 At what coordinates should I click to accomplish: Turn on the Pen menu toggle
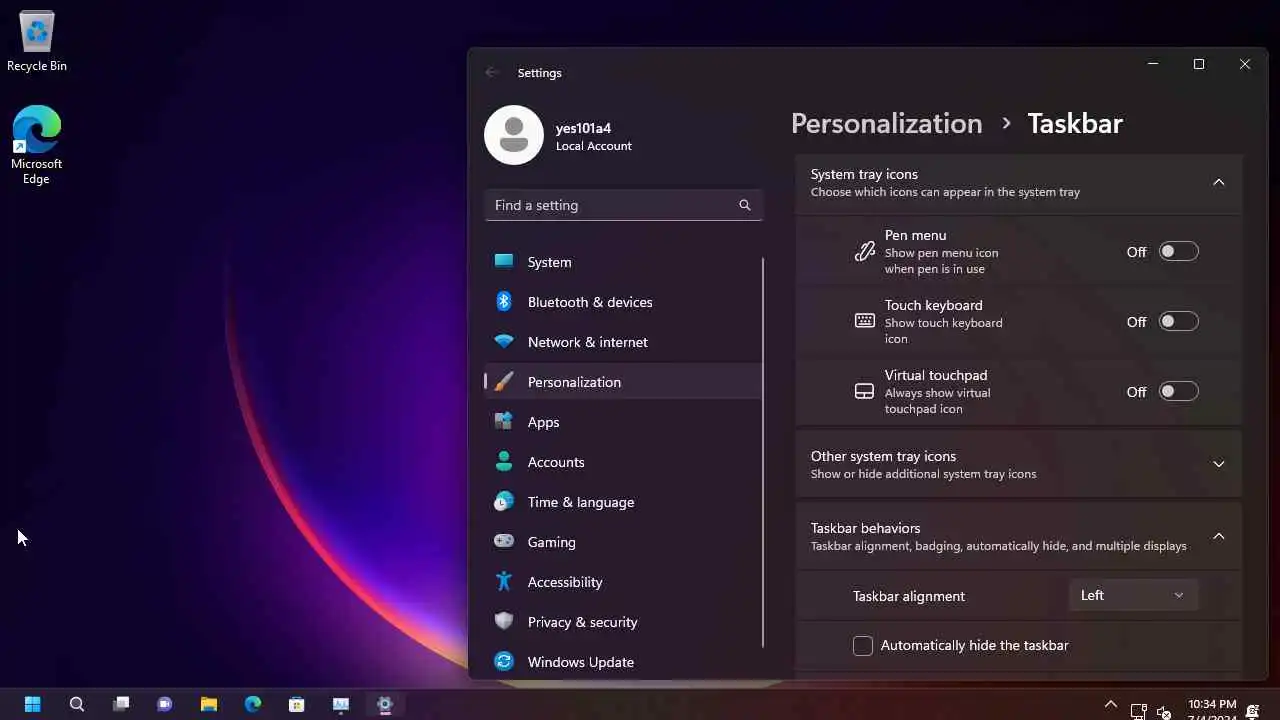1178,251
